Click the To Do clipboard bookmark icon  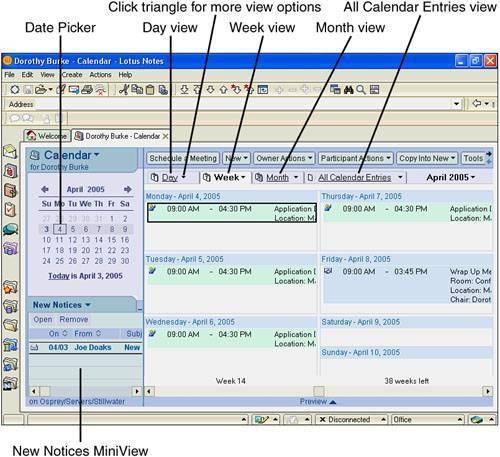click(10, 210)
